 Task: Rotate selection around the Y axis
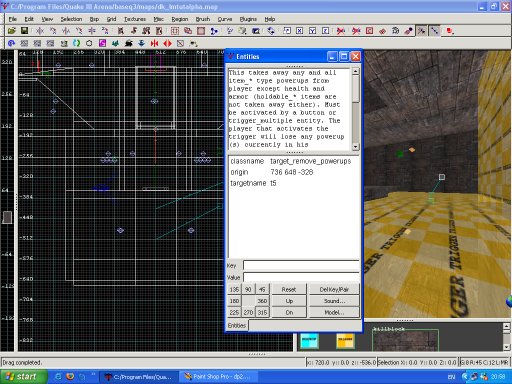tap(79, 31)
